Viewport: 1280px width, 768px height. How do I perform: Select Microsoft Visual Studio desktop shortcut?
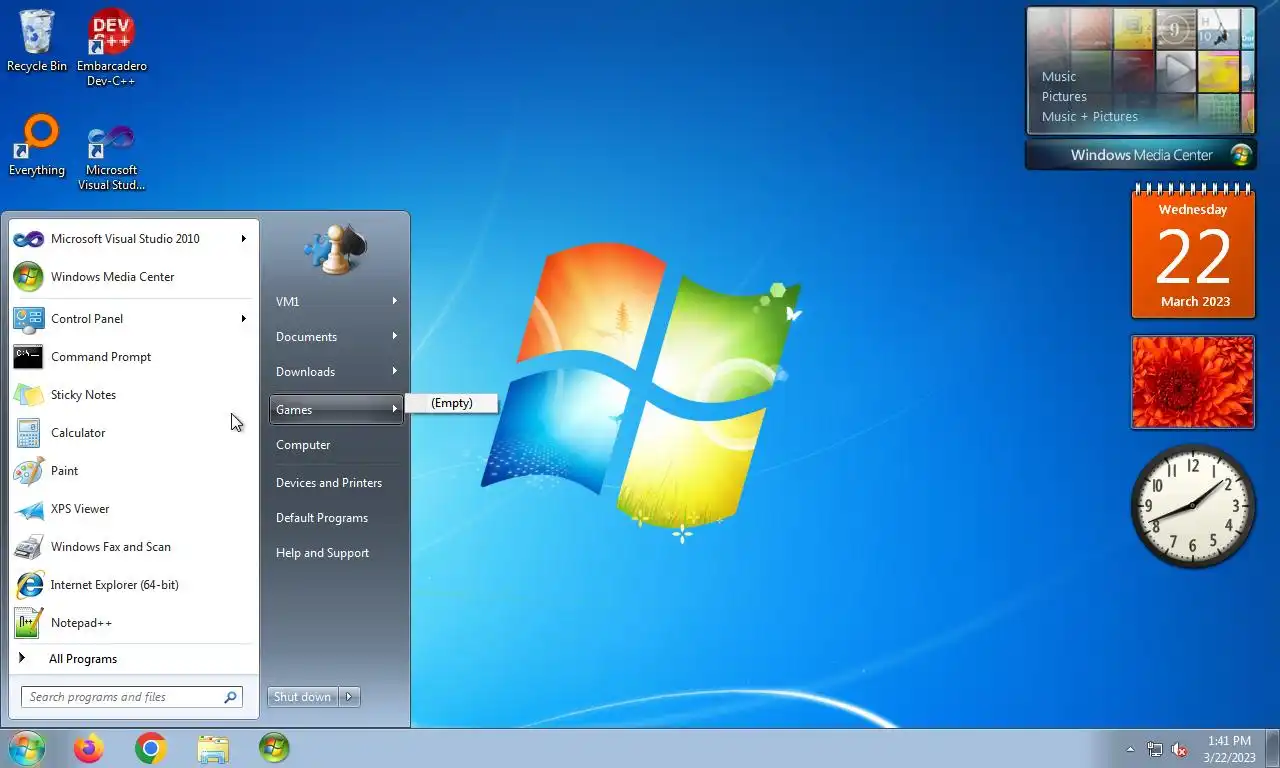[111, 157]
